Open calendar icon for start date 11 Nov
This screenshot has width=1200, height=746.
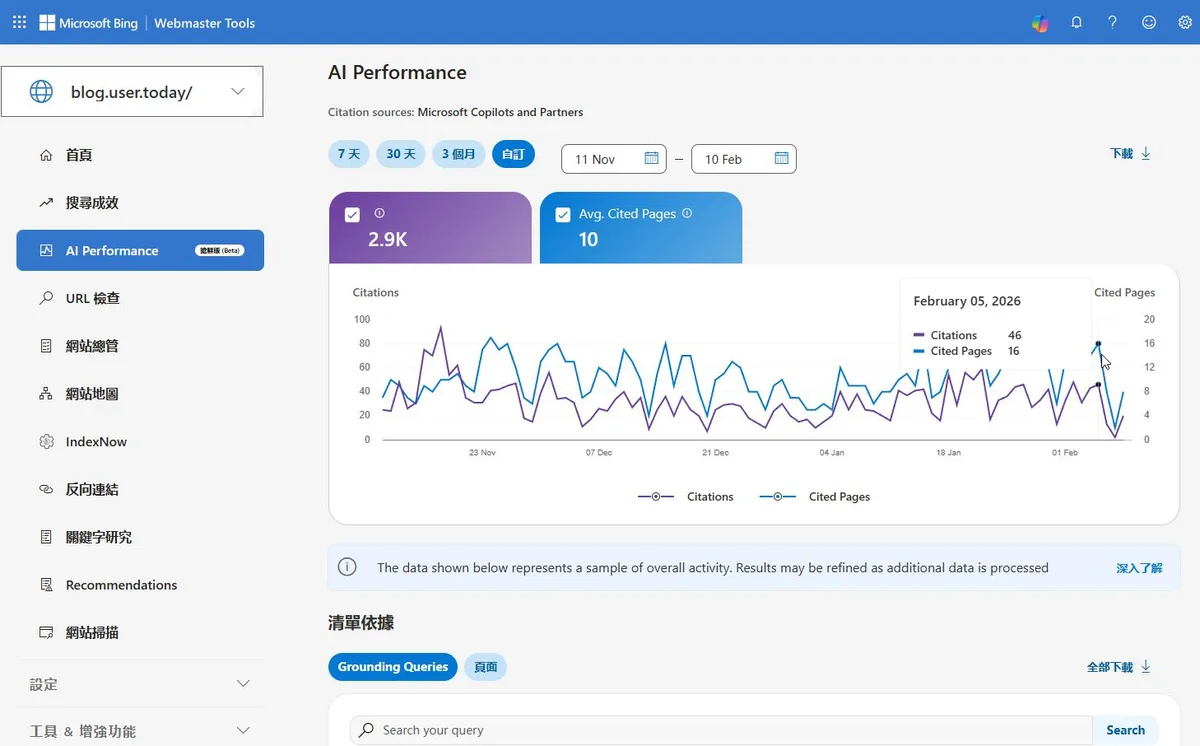tap(651, 159)
